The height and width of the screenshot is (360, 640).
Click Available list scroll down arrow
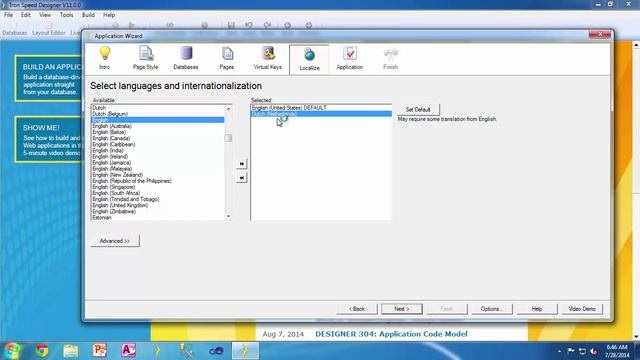pos(228,216)
